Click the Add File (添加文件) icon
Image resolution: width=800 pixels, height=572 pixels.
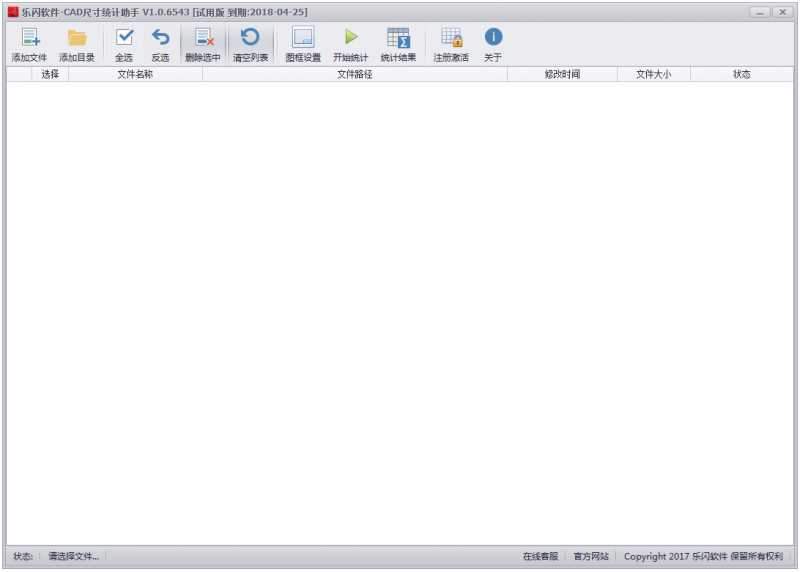coord(29,39)
